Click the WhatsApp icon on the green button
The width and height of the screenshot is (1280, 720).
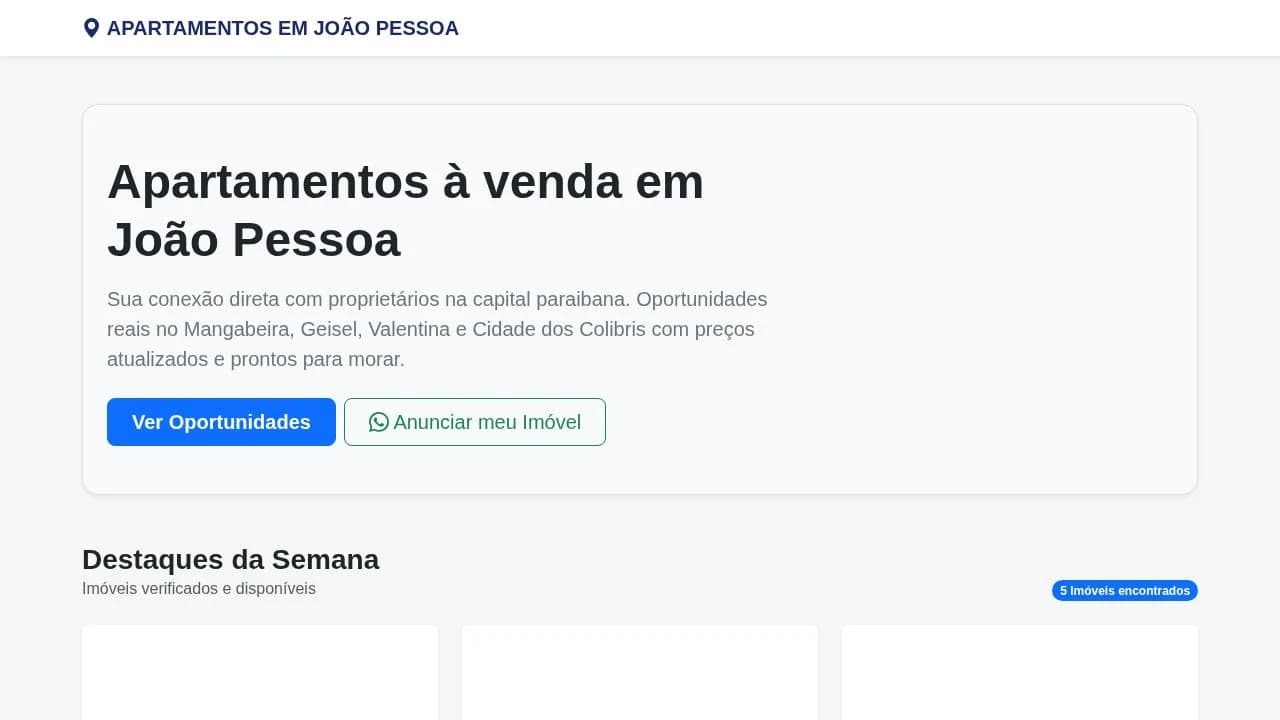378,422
